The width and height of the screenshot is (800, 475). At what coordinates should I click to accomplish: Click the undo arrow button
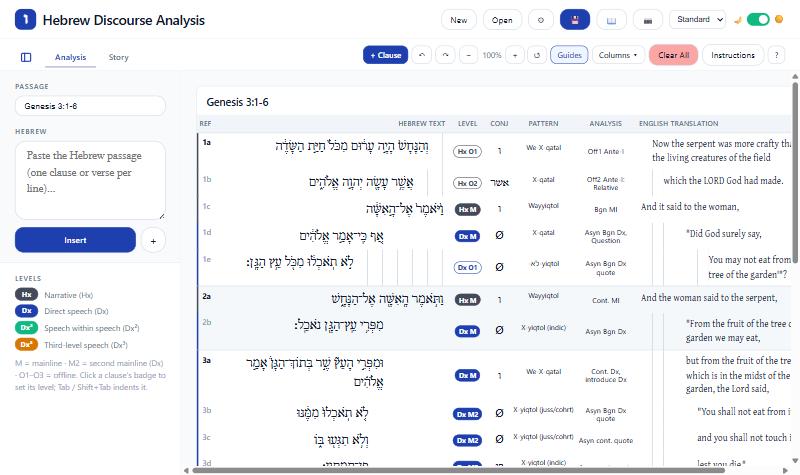click(421, 55)
